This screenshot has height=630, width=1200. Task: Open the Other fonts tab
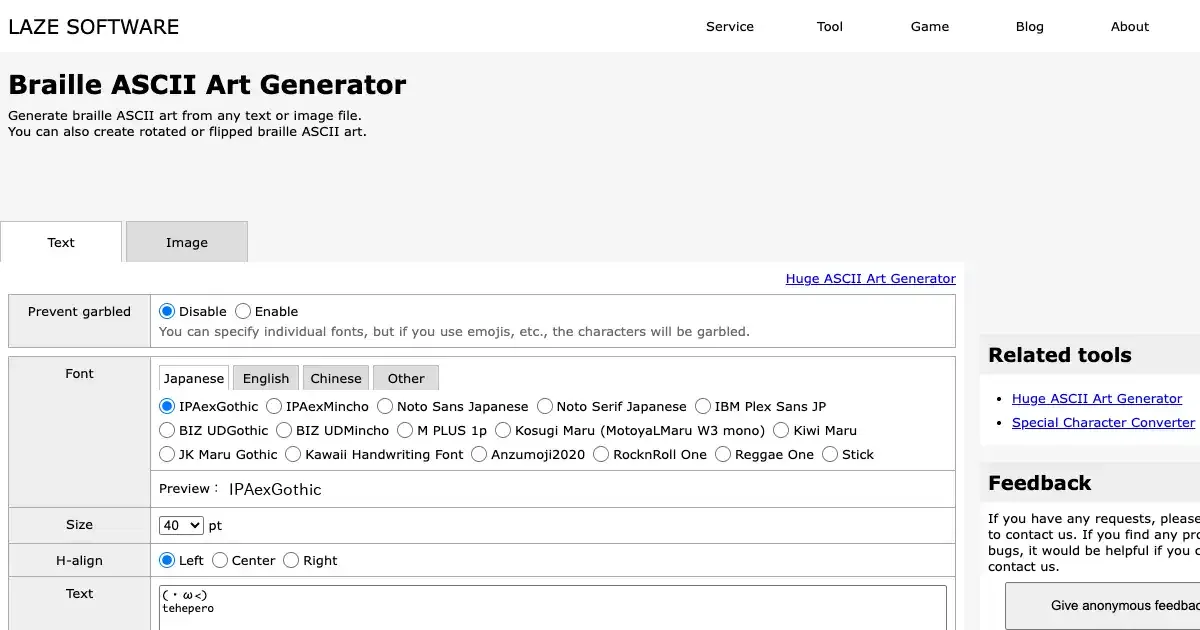(405, 378)
